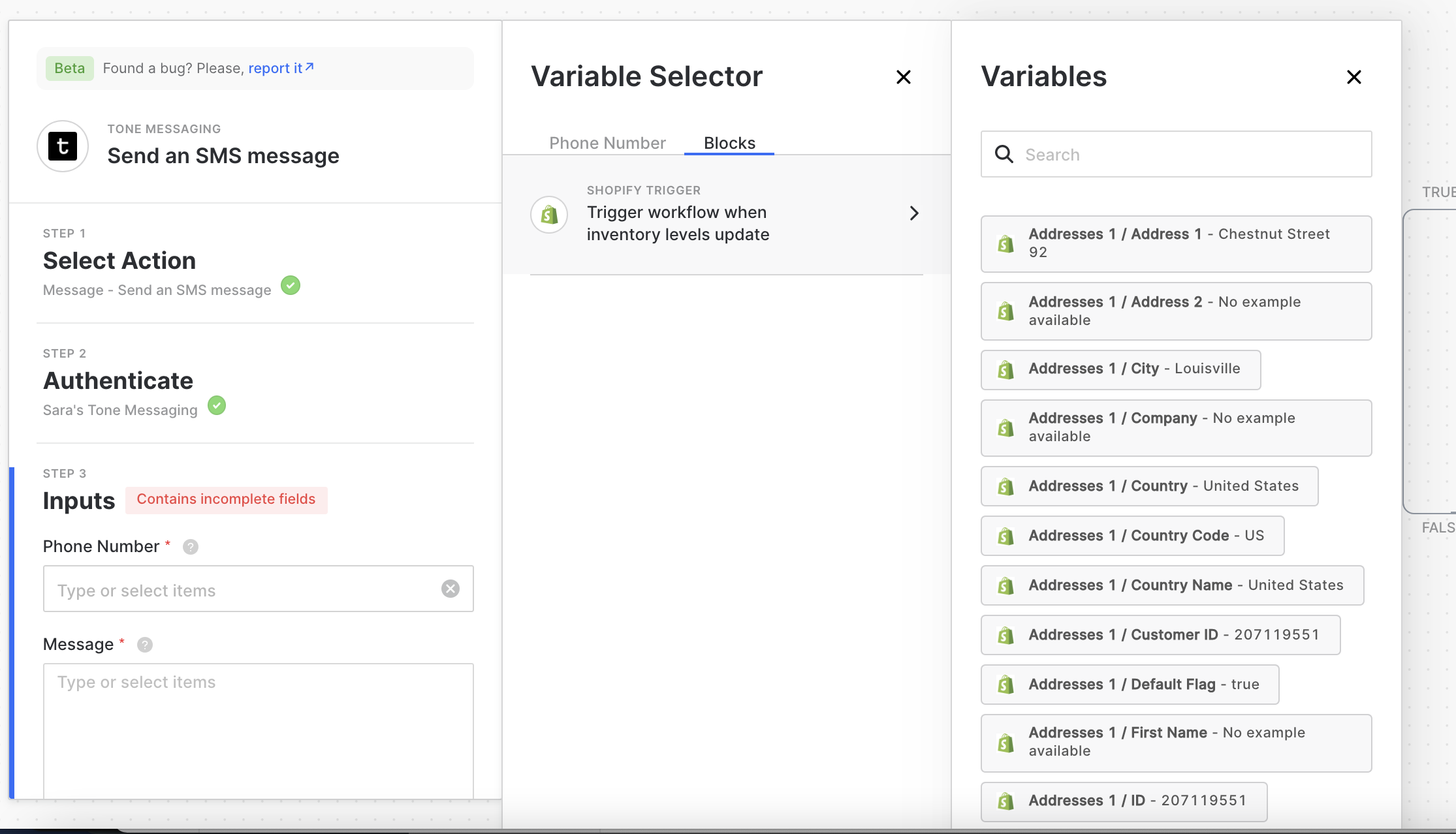
Task: Pick the Addresses 1 / Country Code variable
Action: [x=1132, y=536]
